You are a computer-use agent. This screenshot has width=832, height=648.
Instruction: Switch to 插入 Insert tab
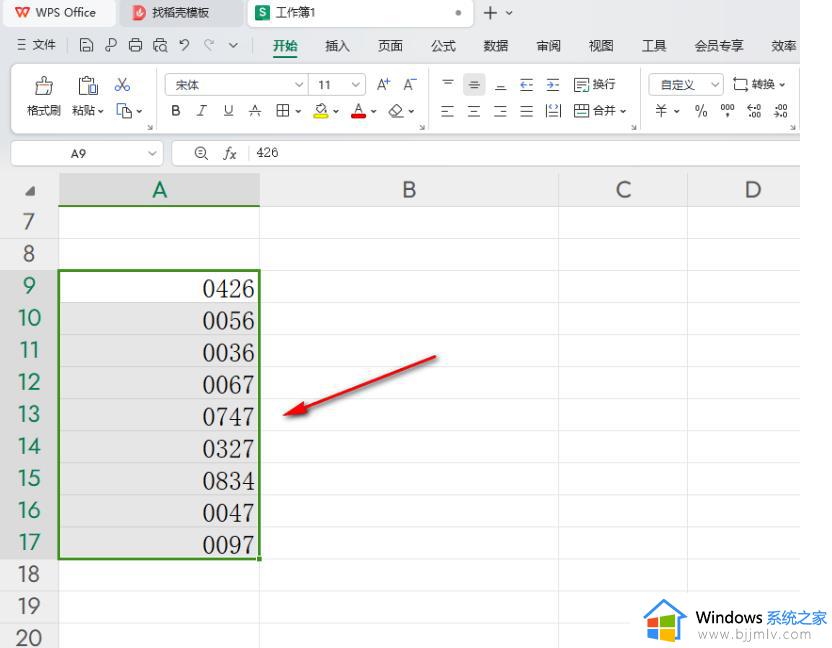[x=337, y=46]
